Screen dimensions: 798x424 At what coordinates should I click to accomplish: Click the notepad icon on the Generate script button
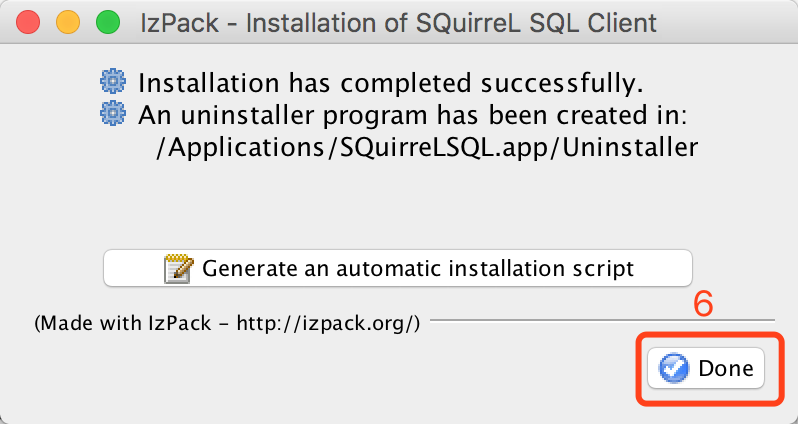click(x=179, y=268)
